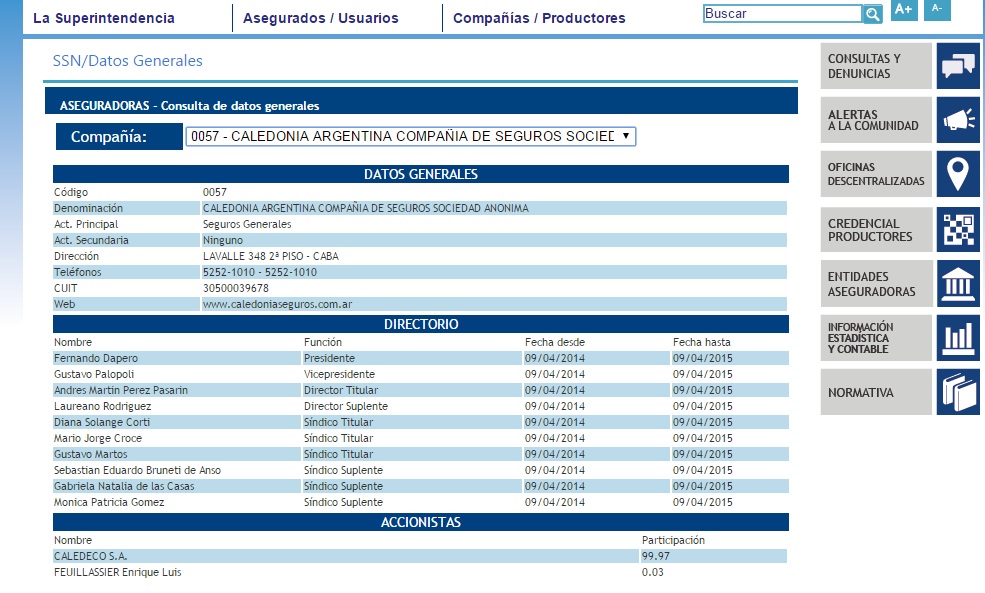985x593 pixels.
Task: Select Diana Solange Corti name
Action: (x=102, y=422)
